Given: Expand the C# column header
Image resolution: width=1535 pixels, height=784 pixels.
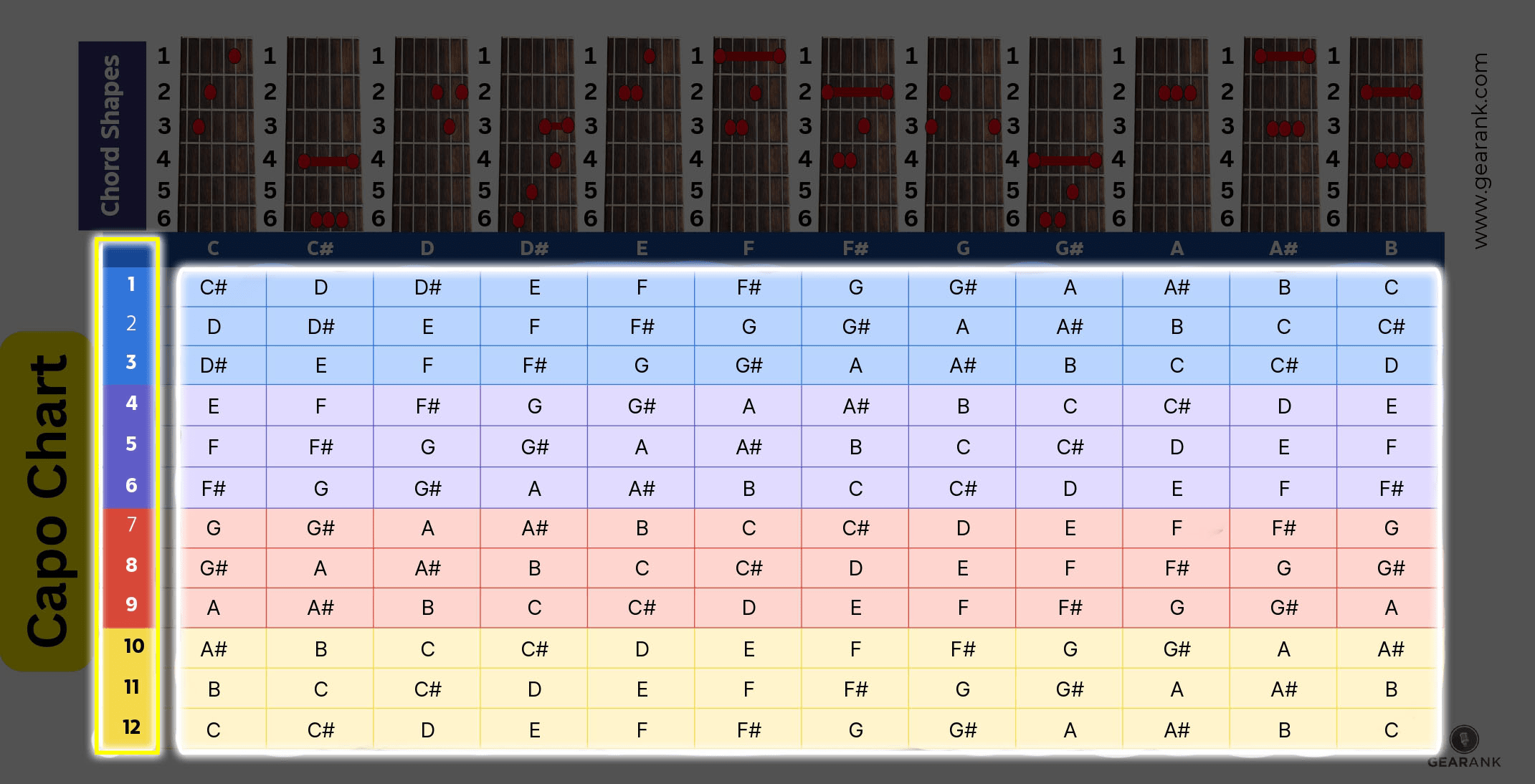Looking at the screenshot, I should [320, 249].
